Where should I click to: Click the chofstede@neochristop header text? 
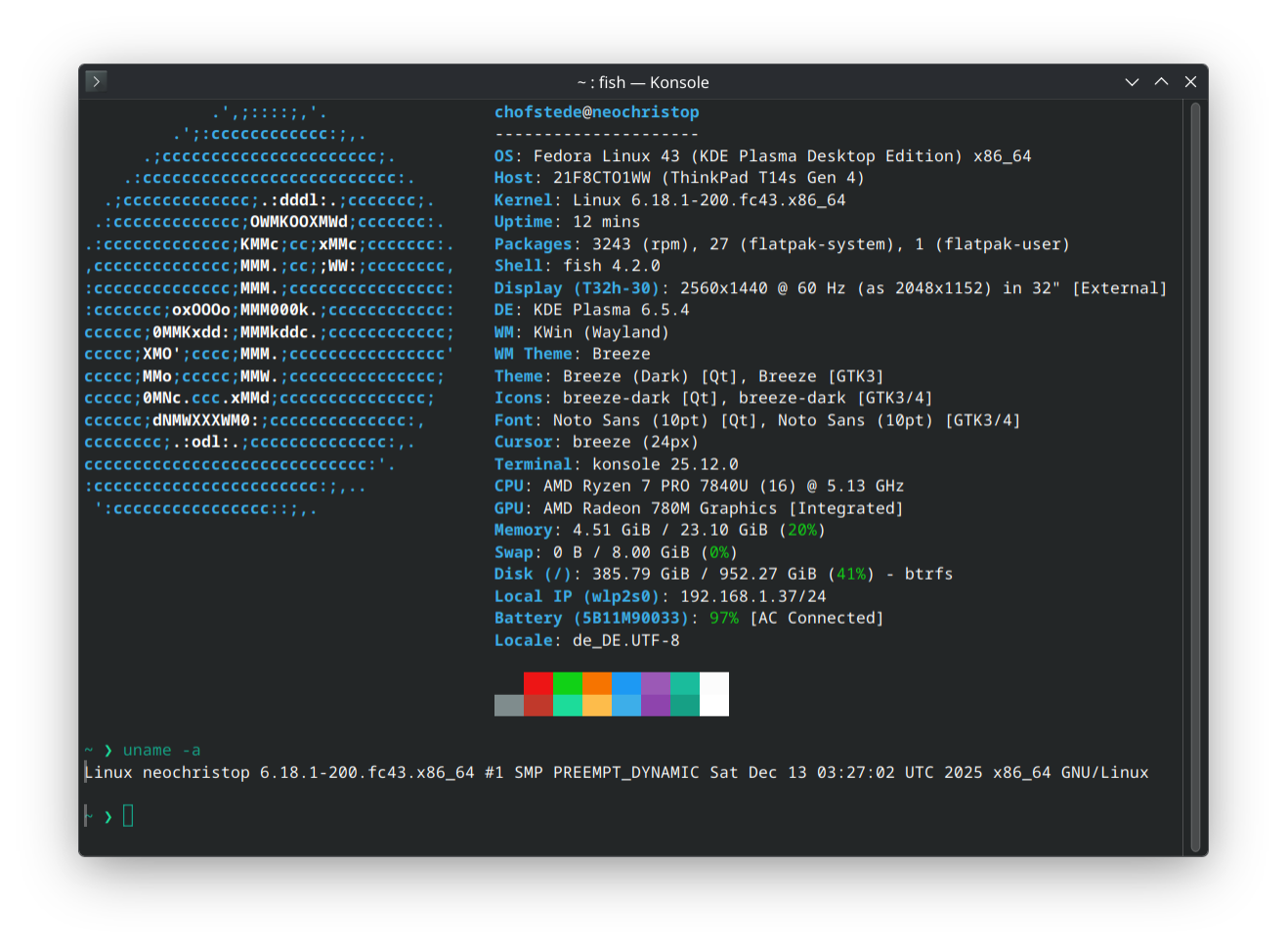[596, 112]
